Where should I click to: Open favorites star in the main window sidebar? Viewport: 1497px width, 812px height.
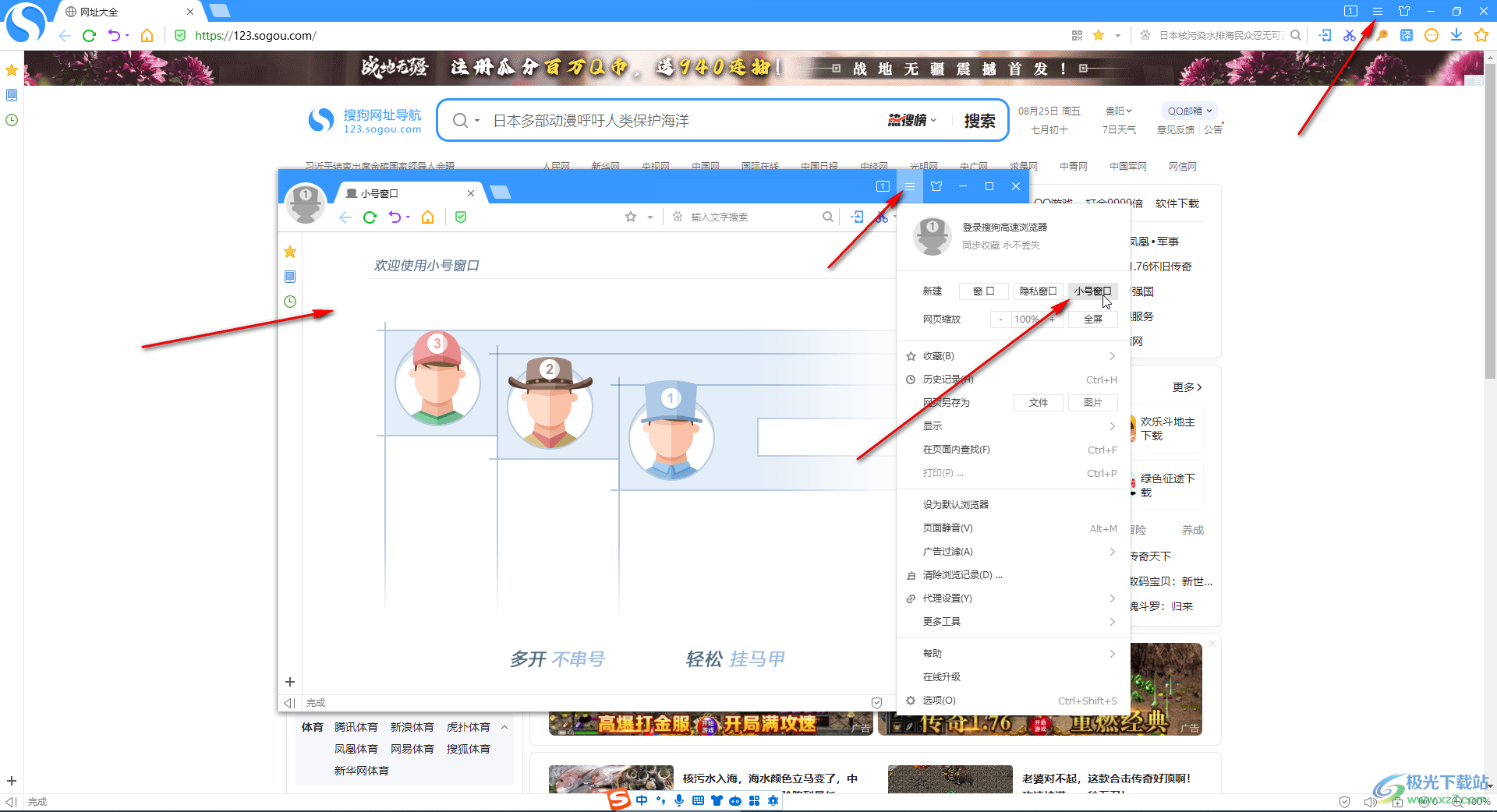[x=12, y=70]
